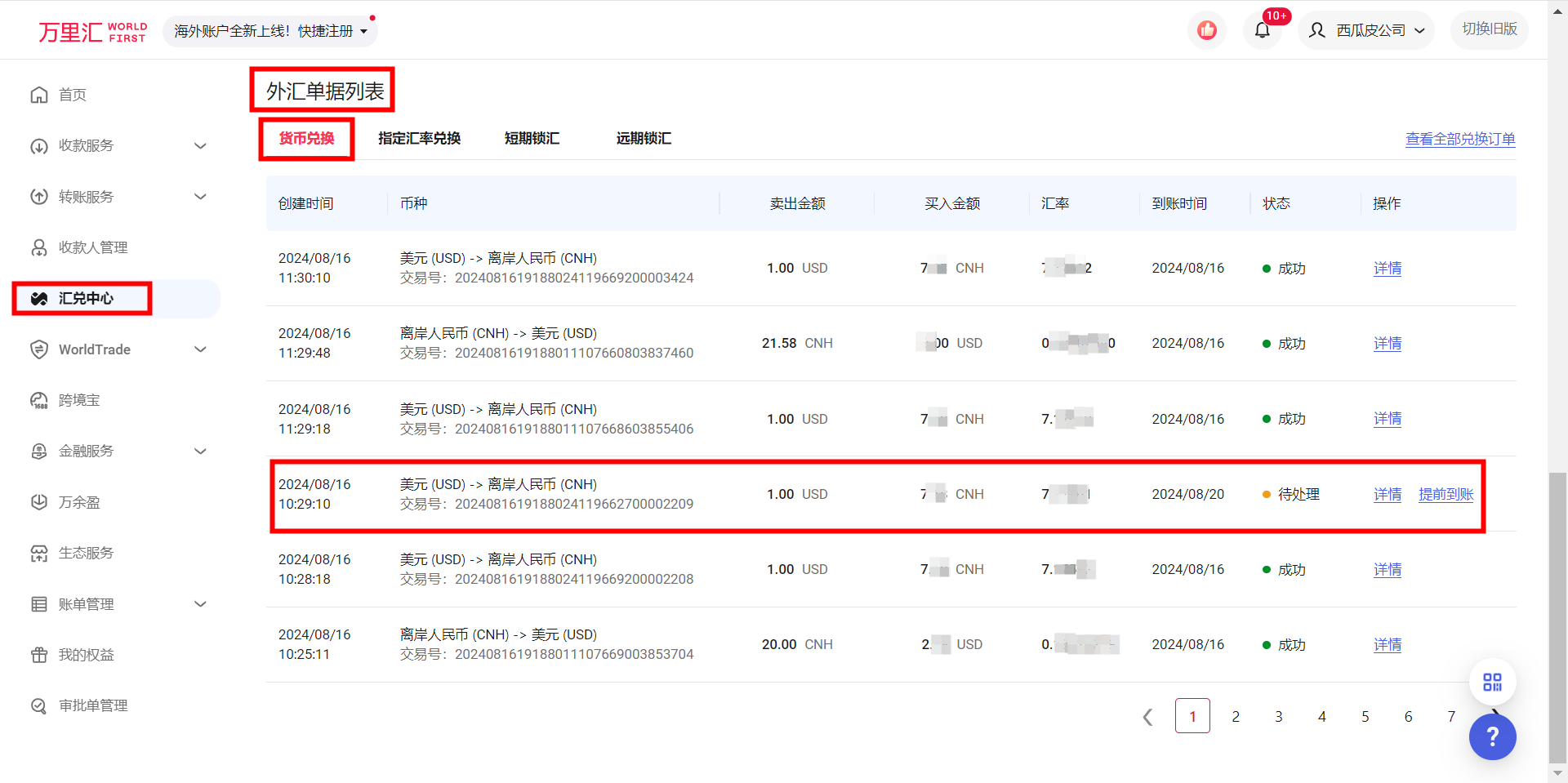Switch to the 指定汇率兑换 tab
This screenshot has width=1568, height=783.
419,138
